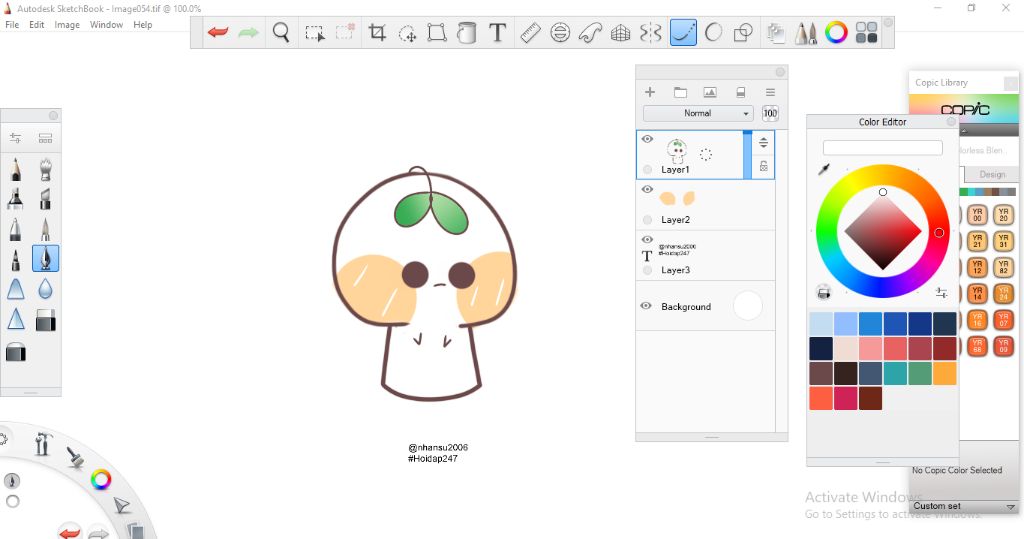Select the Text tool in the toolbar
Image resolution: width=1024 pixels, height=539 pixels.
coord(498,32)
